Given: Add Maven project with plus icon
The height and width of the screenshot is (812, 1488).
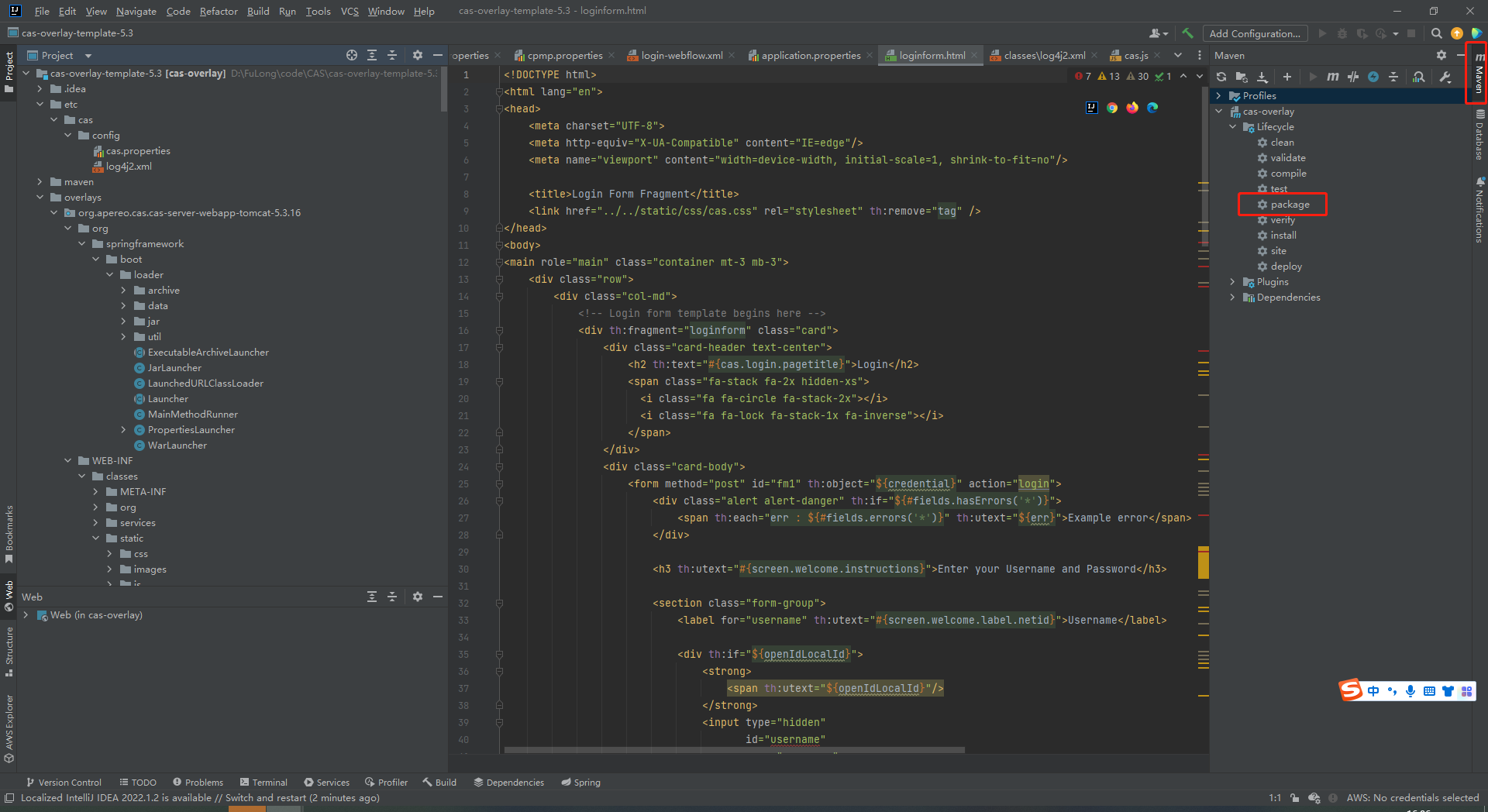Looking at the screenshot, I should coord(1287,77).
